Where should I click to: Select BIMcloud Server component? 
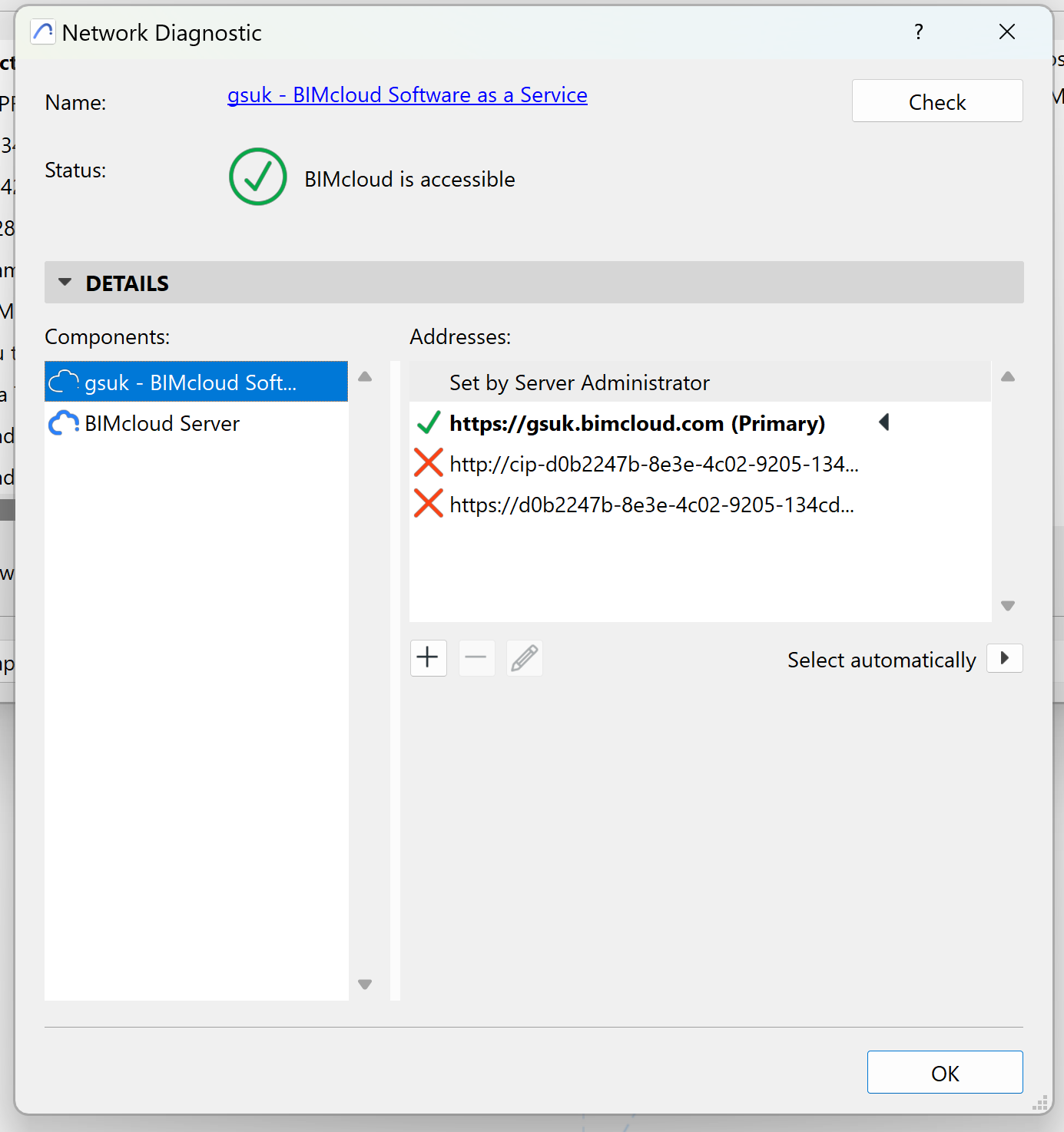coord(196,423)
